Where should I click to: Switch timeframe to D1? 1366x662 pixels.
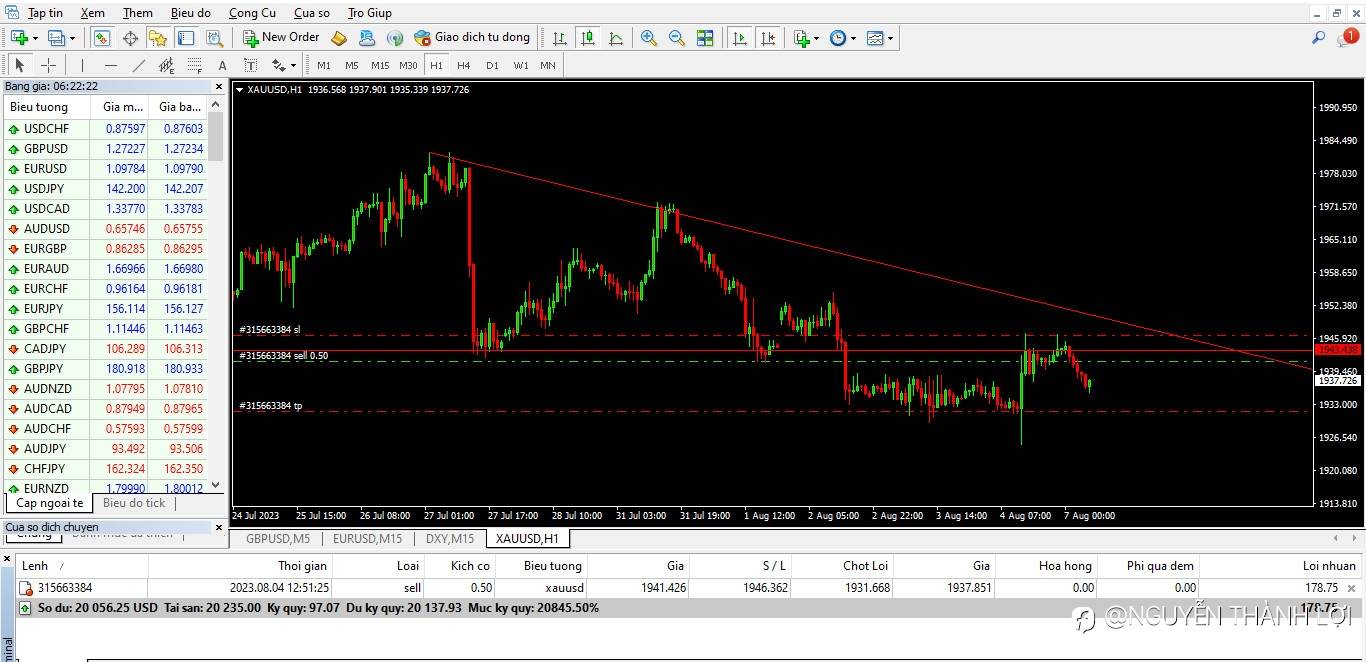tap(492, 65)
